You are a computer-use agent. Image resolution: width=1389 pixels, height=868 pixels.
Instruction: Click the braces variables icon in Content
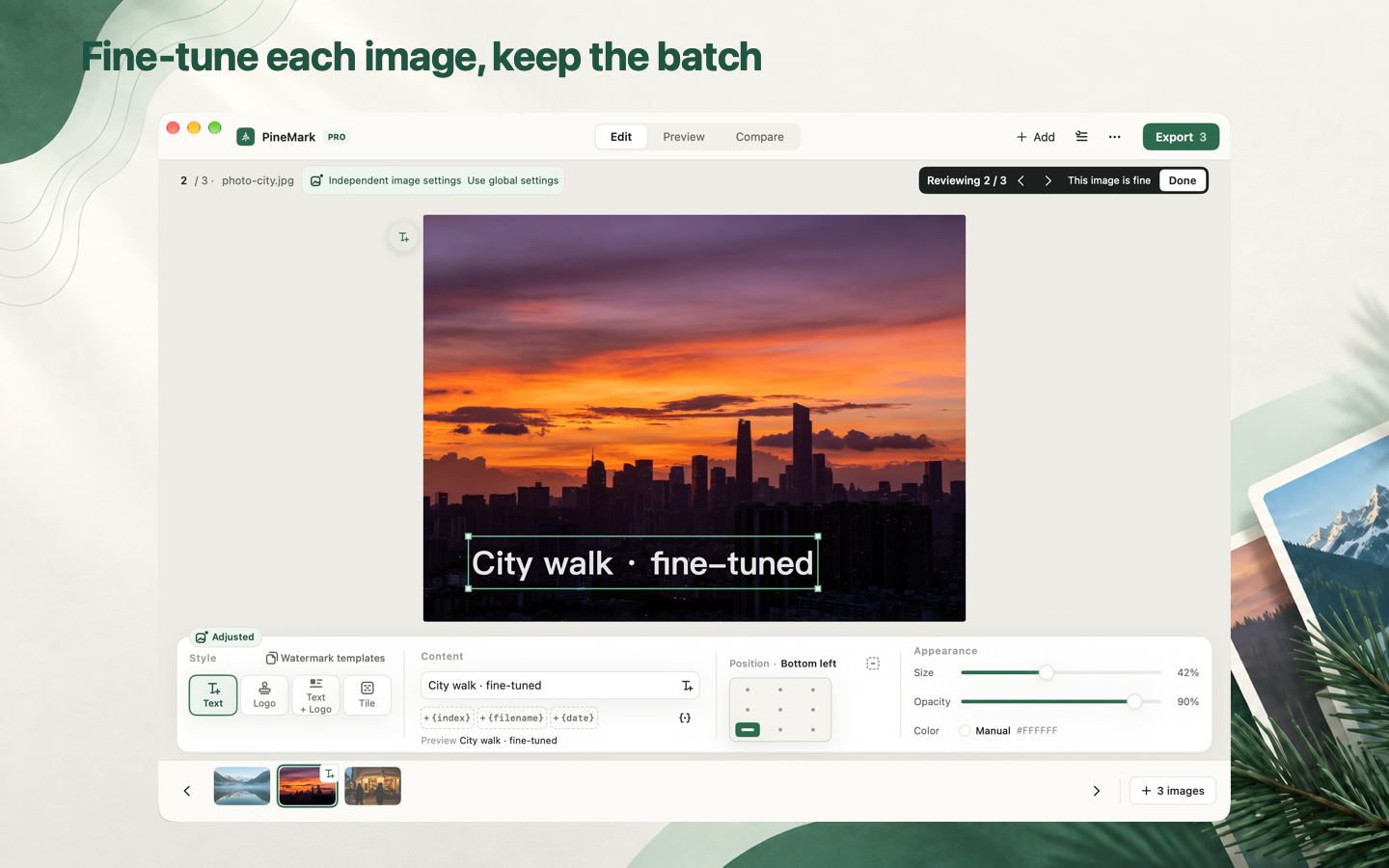[685, 719]
